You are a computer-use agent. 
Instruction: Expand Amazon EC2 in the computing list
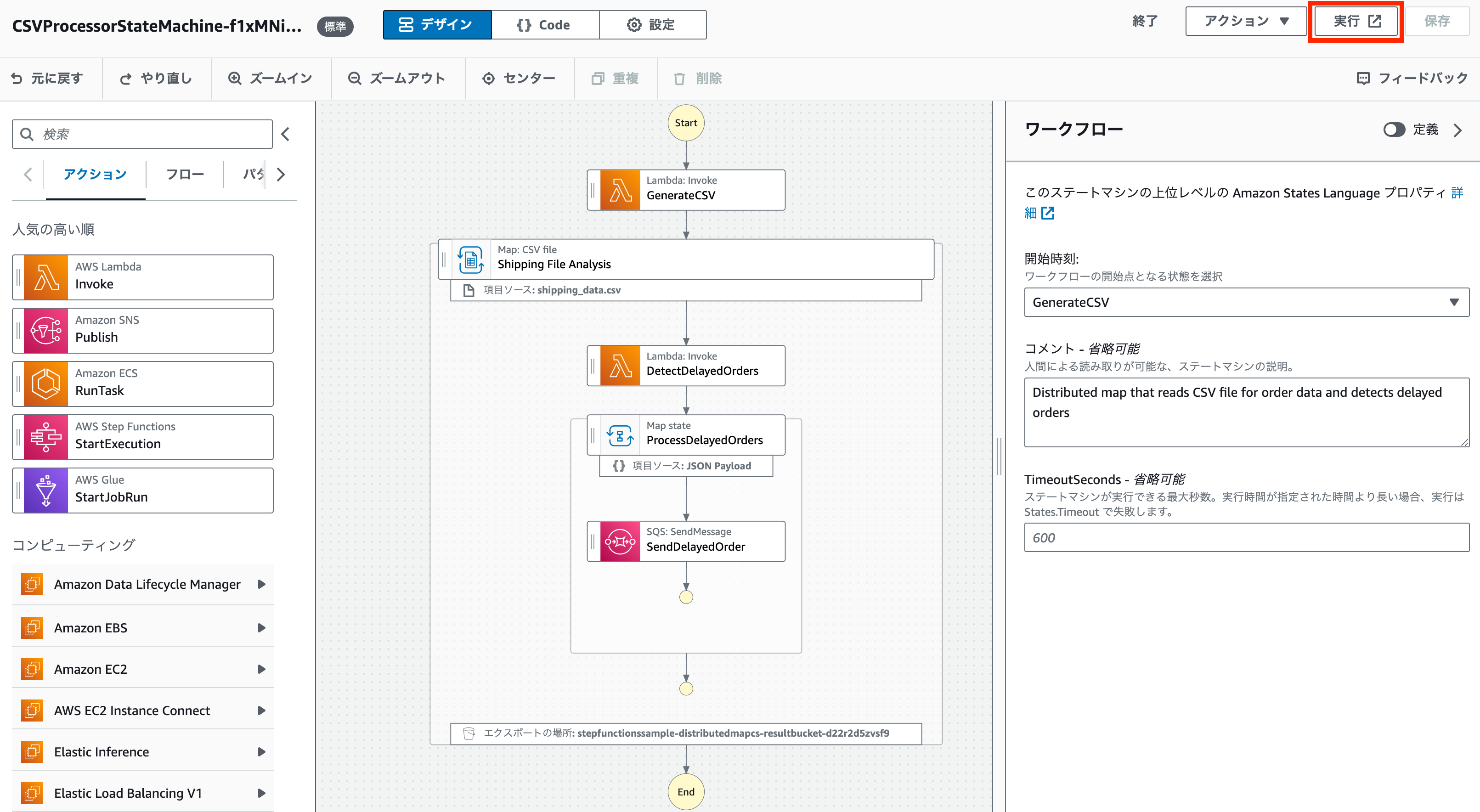pos(261,669)
